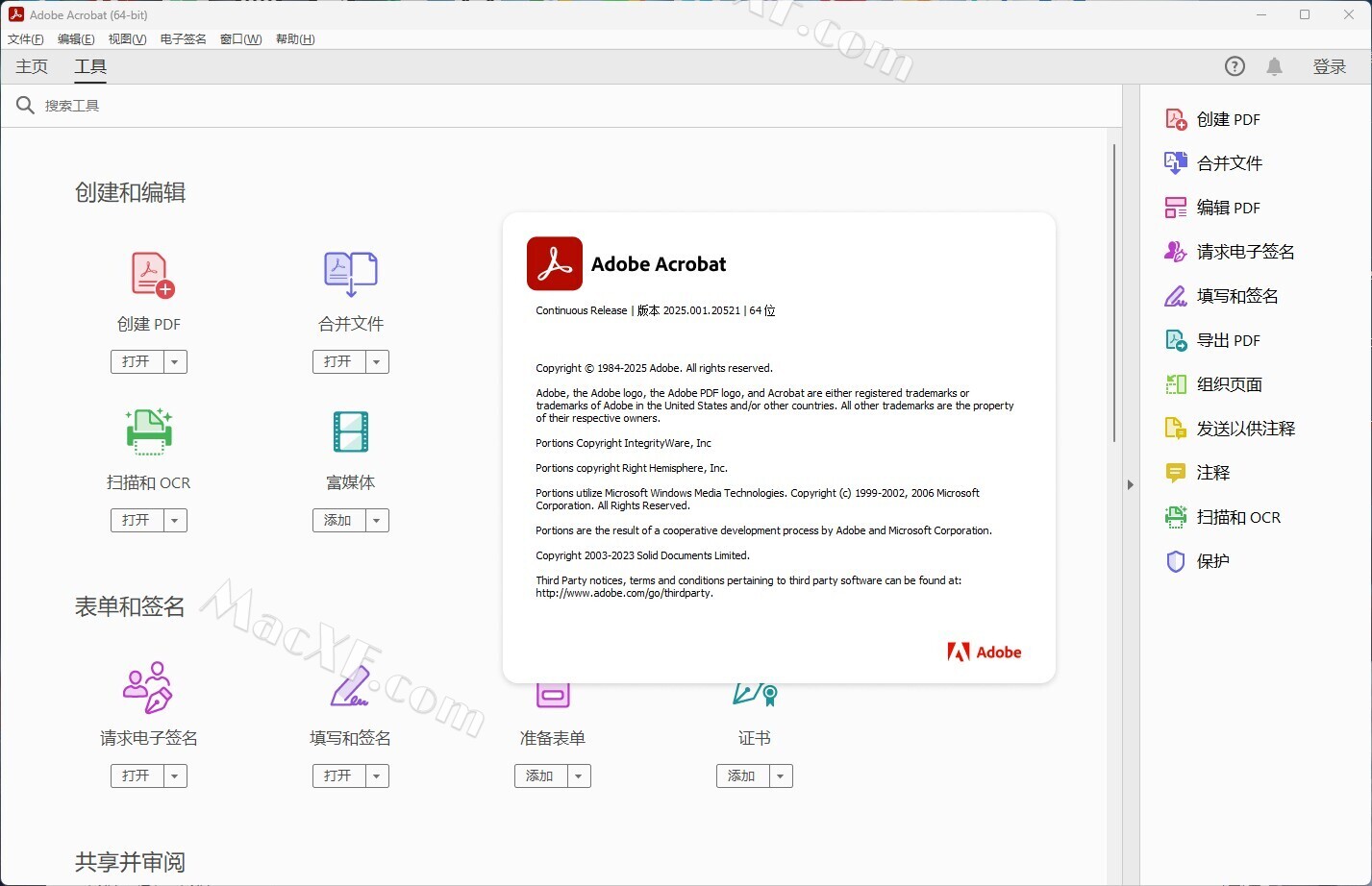The image size is (1372, 886).
Task: Open 合并文件 in right sidebar
Action: (x=1213, y=163)
